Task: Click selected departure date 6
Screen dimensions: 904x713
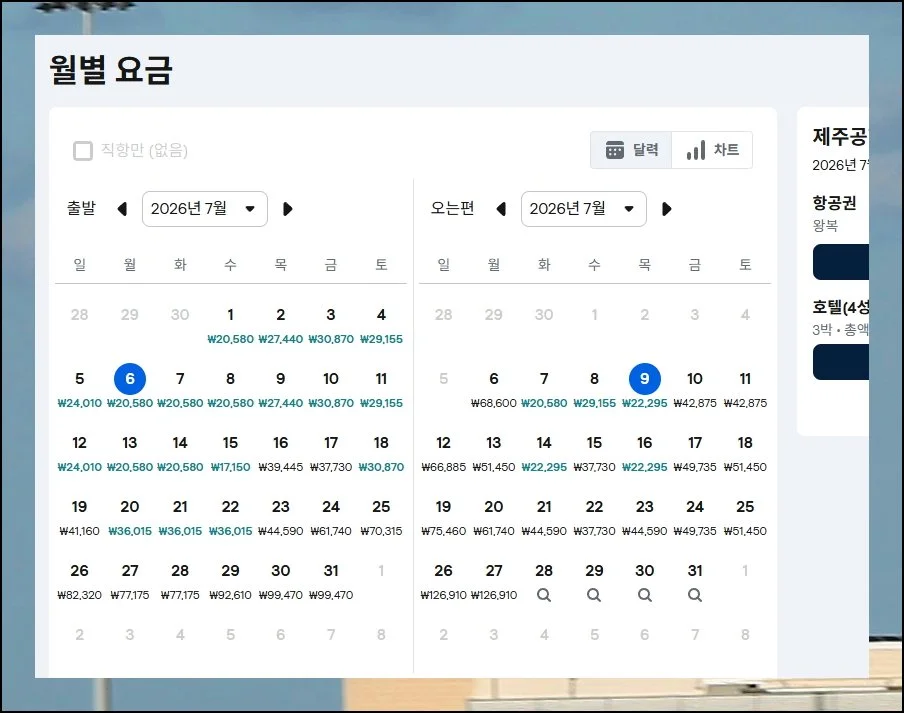Action: [130, 379]
